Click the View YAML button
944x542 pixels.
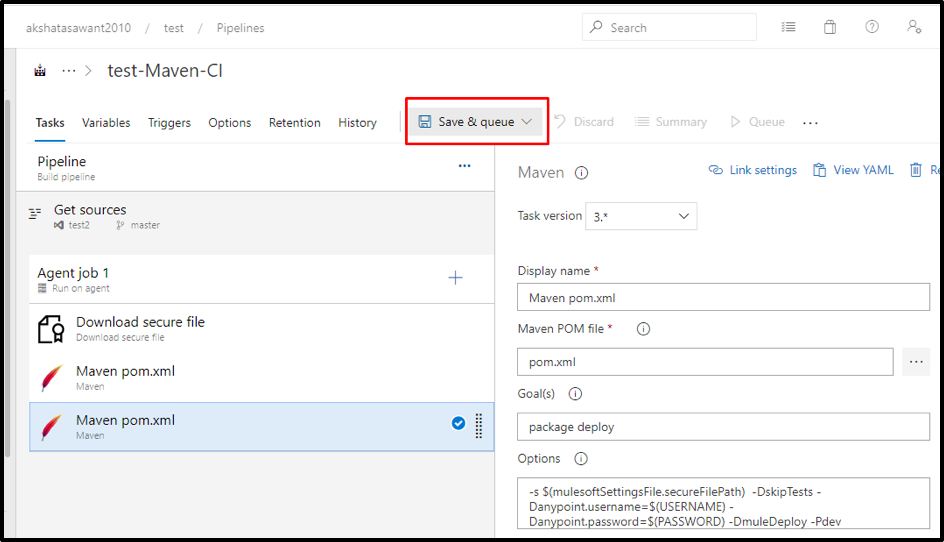click(x=853, y=171)
